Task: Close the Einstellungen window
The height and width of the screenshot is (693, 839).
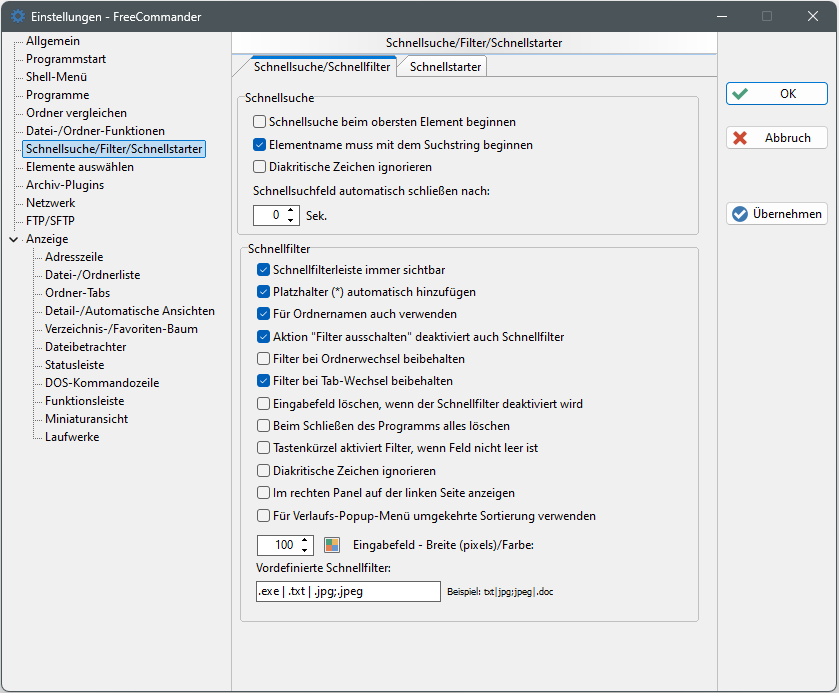Action: coord(813,16)
